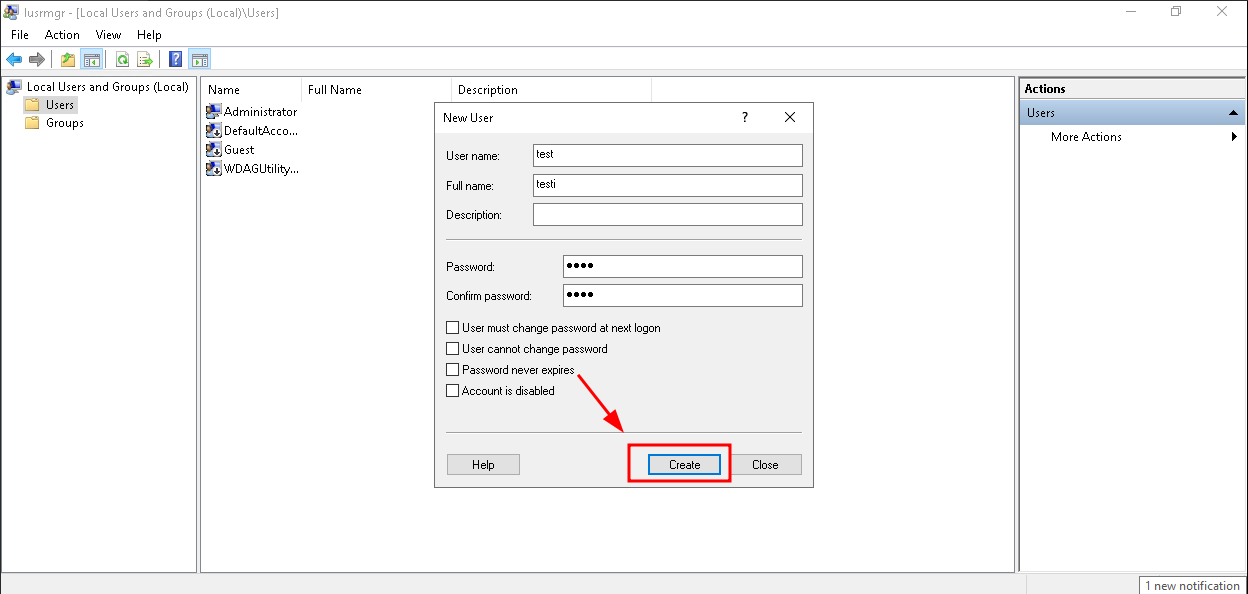
Task: Click the blue Help toolbar icon
Action: (176, 60)
